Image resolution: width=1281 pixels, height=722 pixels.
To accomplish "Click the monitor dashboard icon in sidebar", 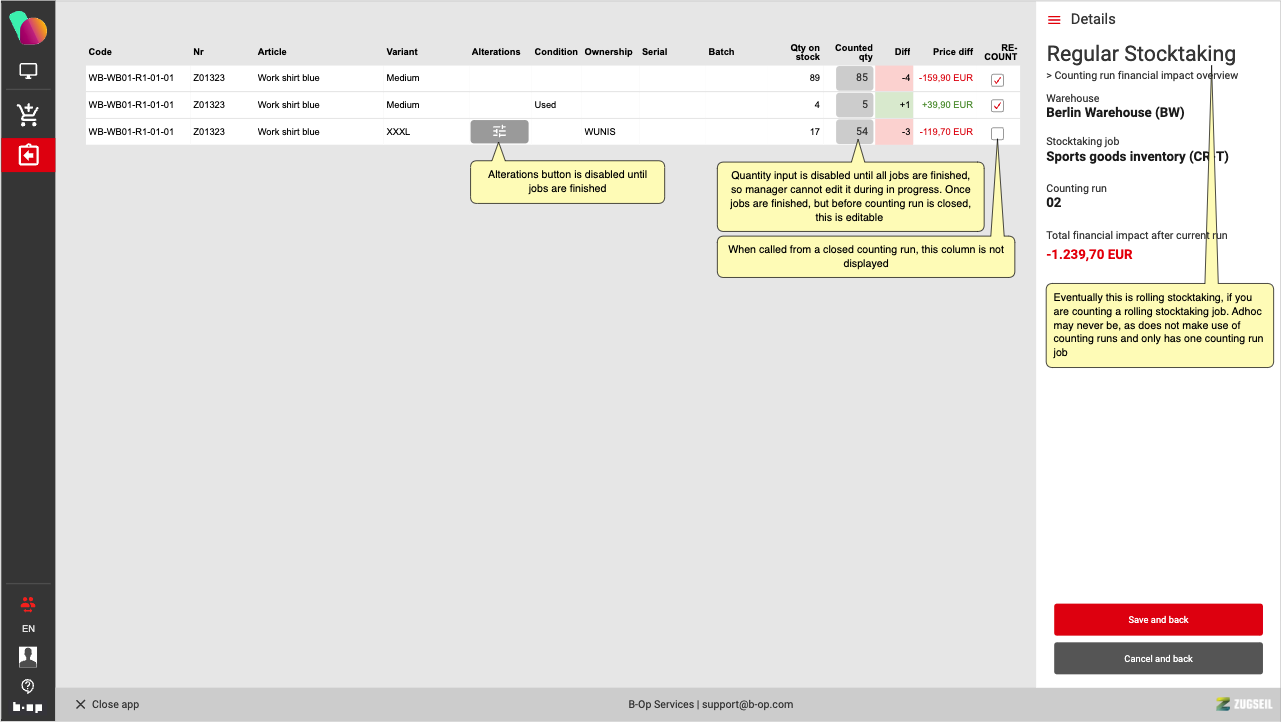I will [x=28, y=72].
